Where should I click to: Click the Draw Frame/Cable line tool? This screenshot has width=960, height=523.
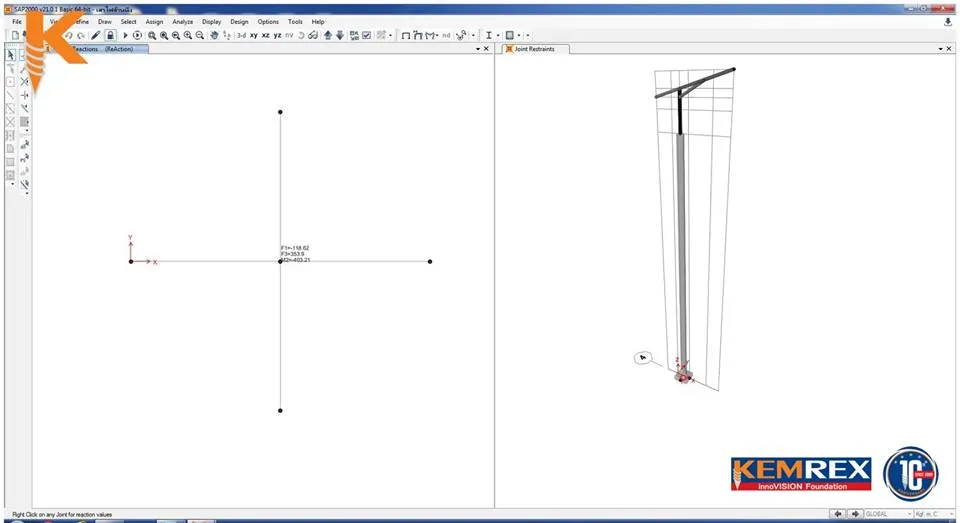10,95
